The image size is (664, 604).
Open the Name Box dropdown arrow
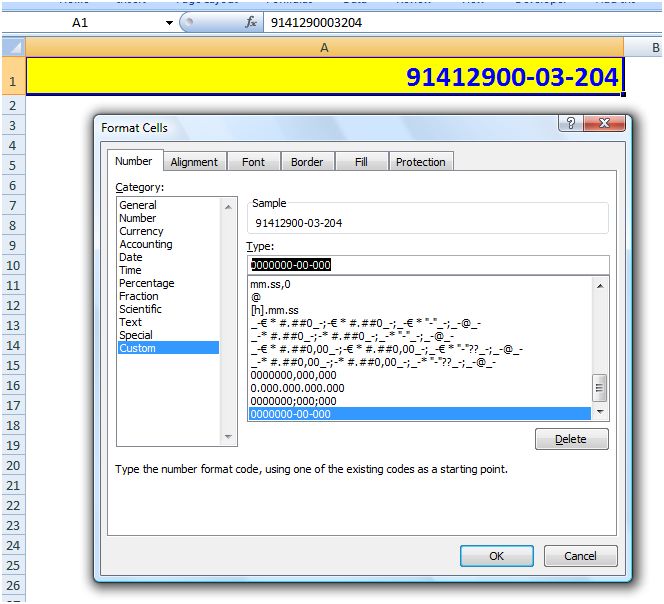169,22
